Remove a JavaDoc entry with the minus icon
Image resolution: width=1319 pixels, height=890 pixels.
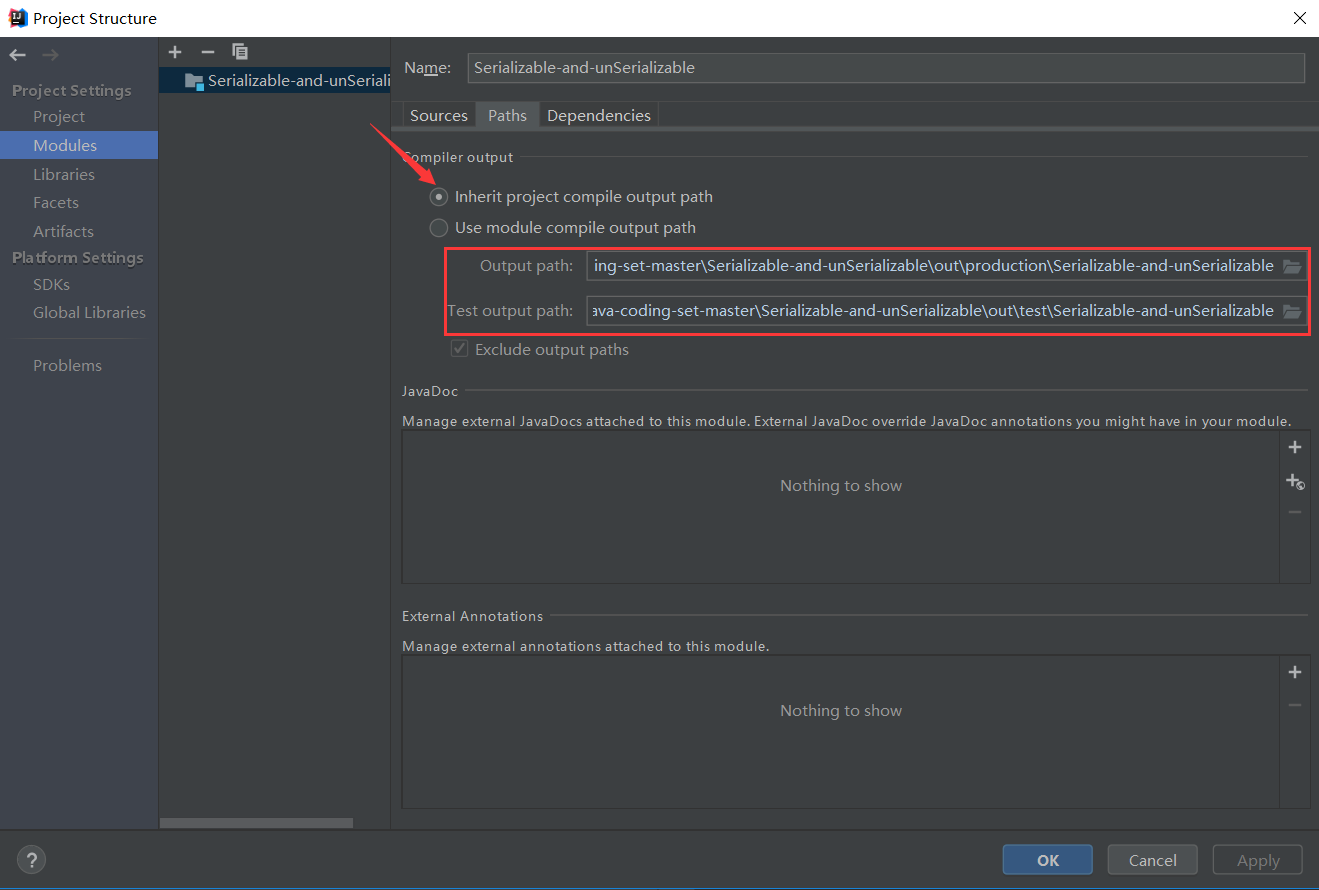pyautogui.click(x=1295, y=513)
